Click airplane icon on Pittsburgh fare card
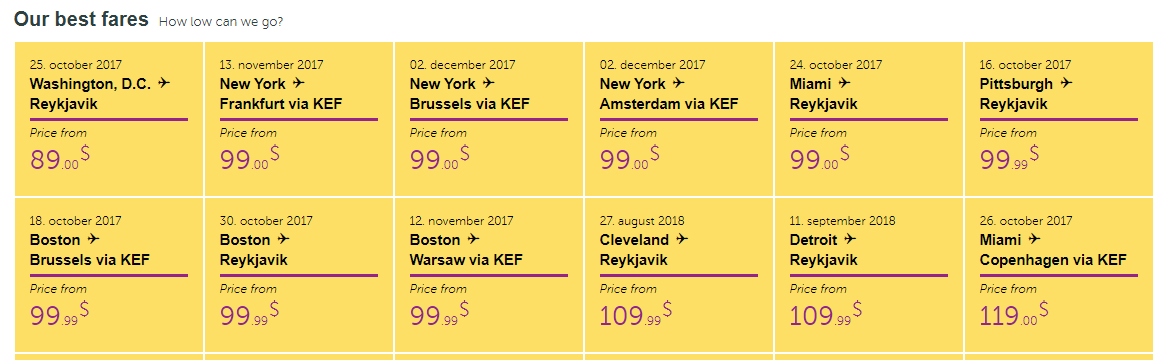 pyautogui.click(x=1066, y=82)
